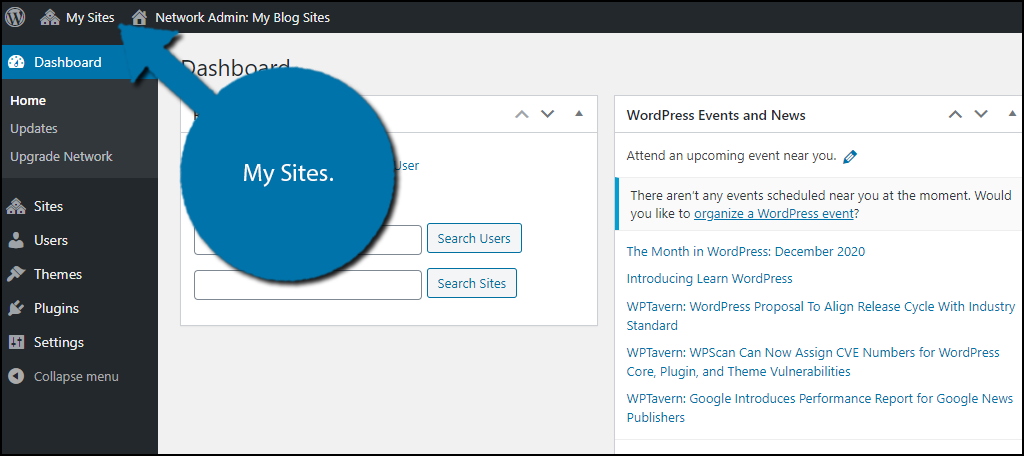Viewport: 1024px width, 456px height.
Task: Click 'Attend an upcoming event near you.'
Action: pos(731,156)
